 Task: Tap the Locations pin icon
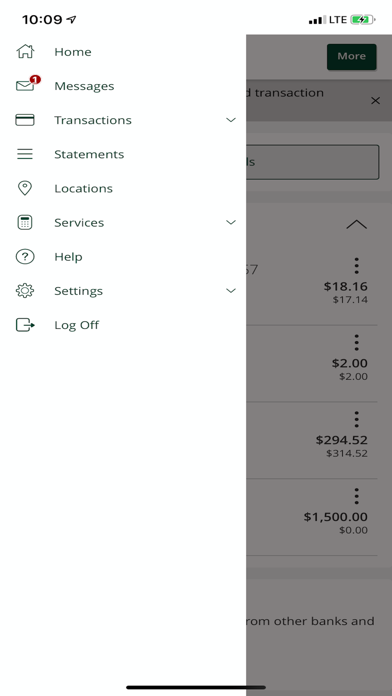tap(25, 188)
